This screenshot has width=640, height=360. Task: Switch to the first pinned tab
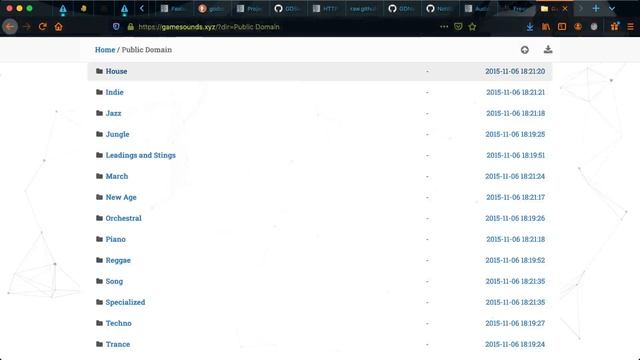(63, 9)
